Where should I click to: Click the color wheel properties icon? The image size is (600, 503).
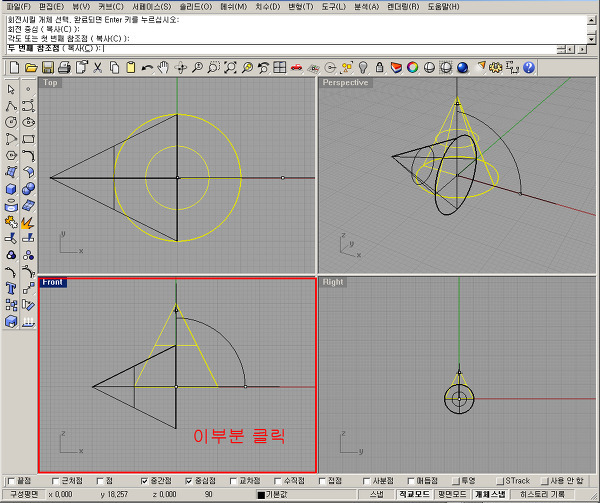click(x=412, y=68)
